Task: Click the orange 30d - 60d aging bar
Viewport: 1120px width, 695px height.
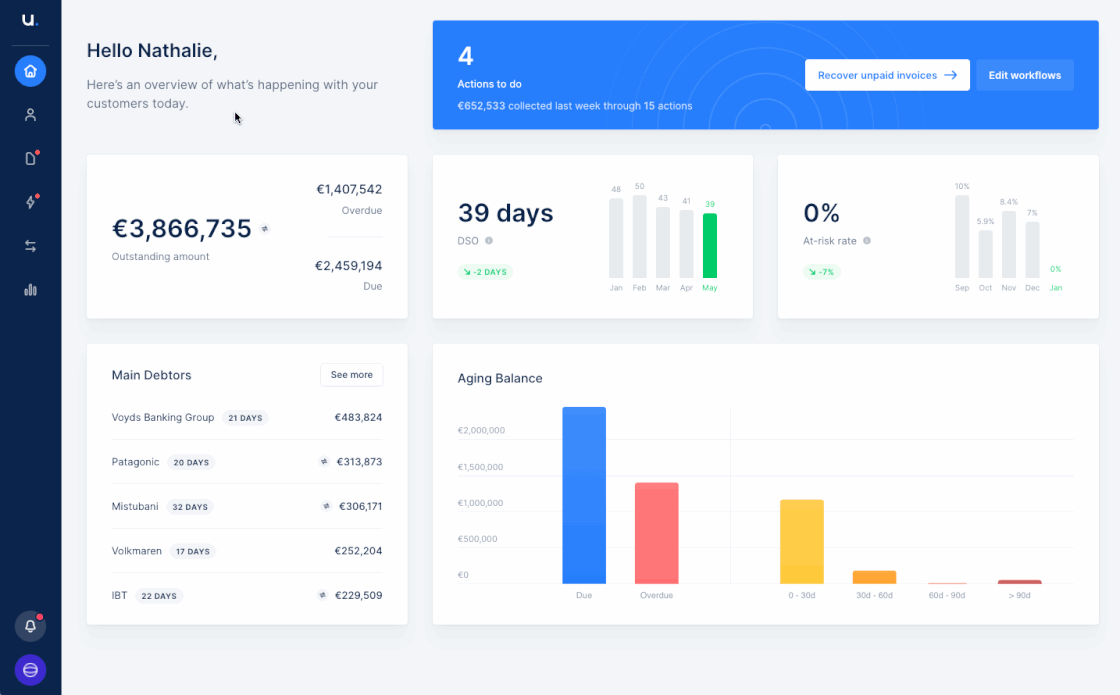Action: click(x=874, y=577)
